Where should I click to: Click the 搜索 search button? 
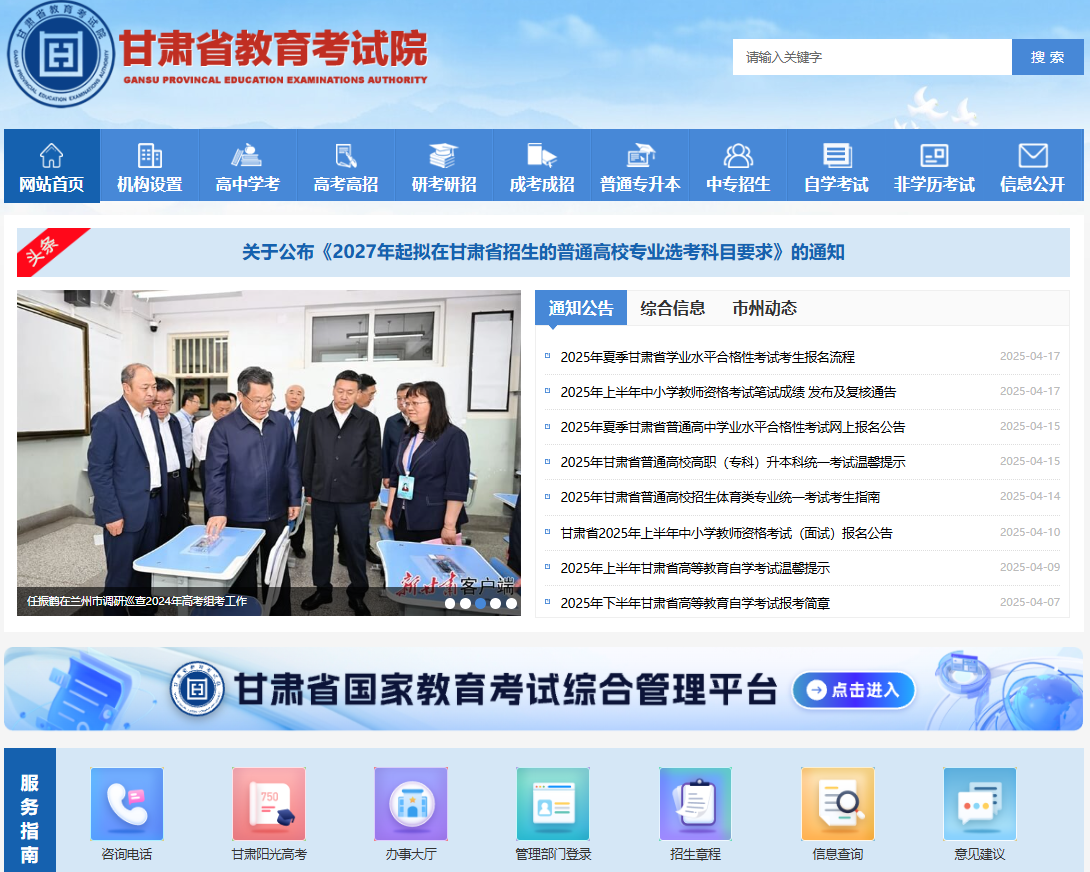(1047, 56)
